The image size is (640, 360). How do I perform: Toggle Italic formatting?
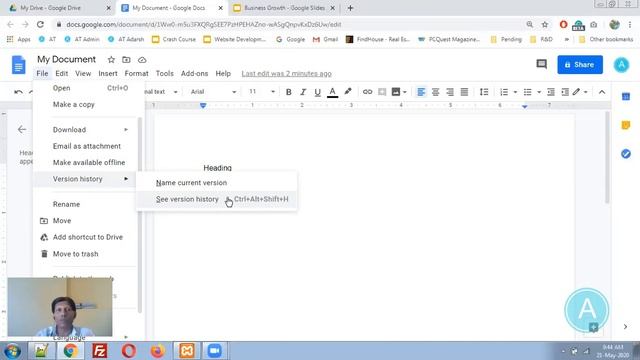pos(303,92)
